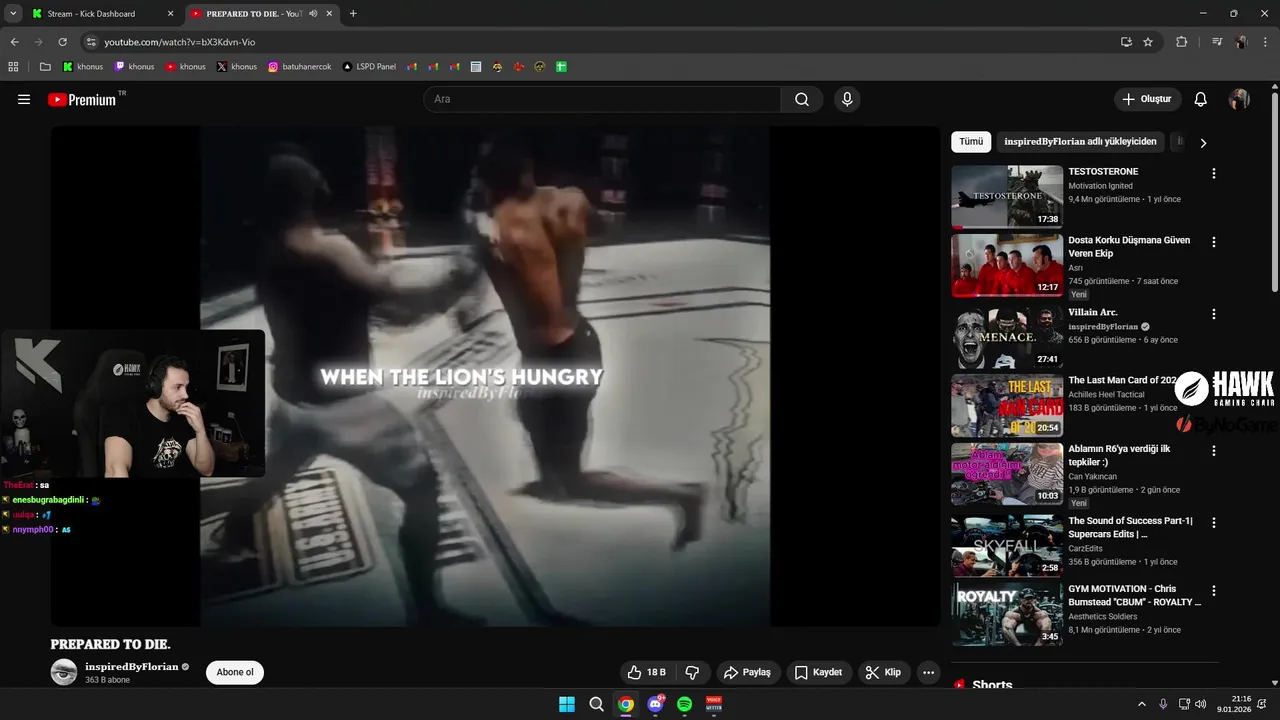Image resolution: width=1280 pixels, height=720 pixels.
Task: Open YouTube account avatar menu
Action: point(1239,99)
